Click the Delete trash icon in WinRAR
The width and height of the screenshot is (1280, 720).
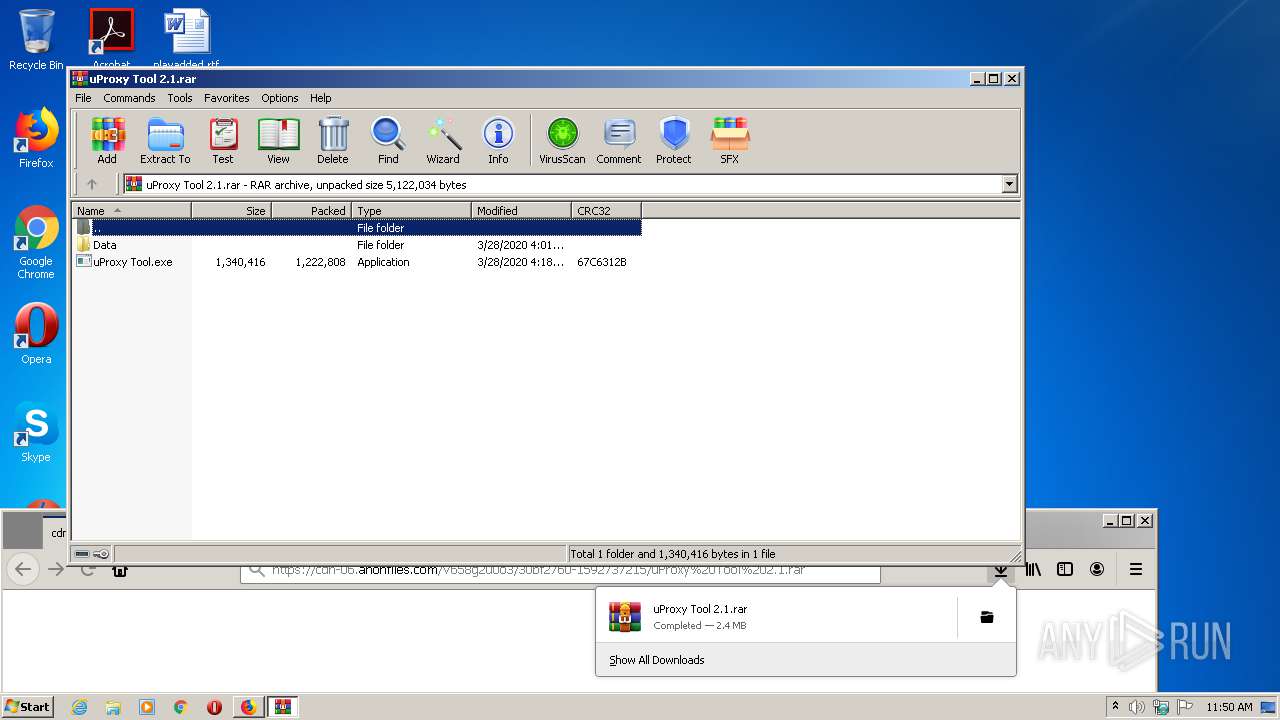[x=333, y=140]
